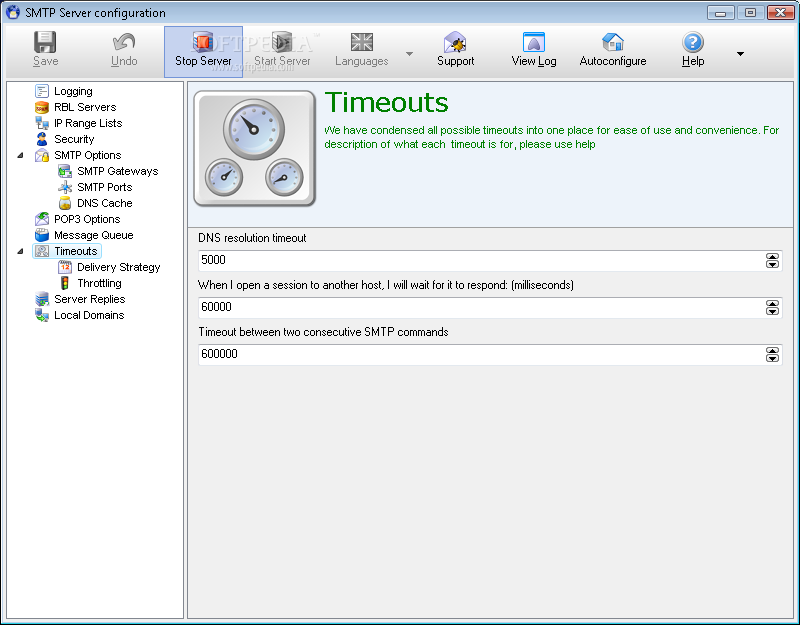The image size is (800, 625).
Task: Open Throttling settings
Action: 99,283
